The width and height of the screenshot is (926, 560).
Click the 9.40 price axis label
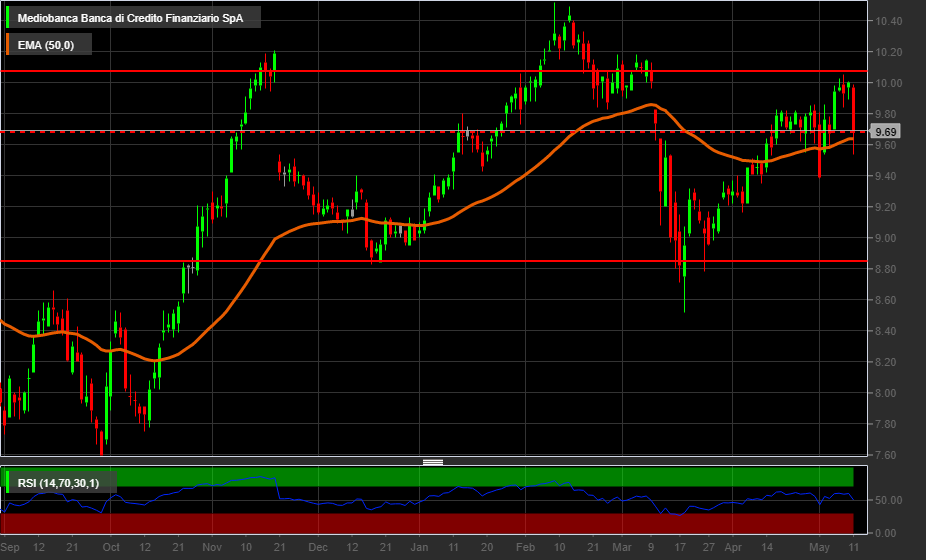pos(888,176)
